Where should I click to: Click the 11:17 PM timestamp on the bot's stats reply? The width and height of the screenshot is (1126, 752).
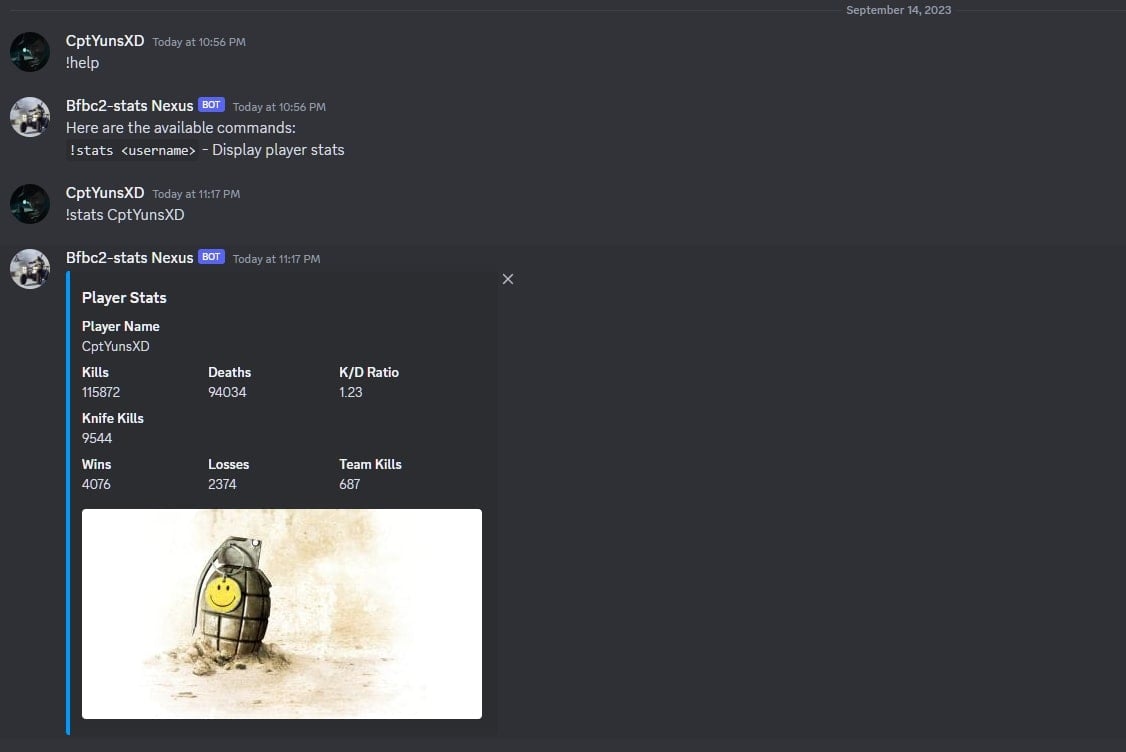click(276, 259)
